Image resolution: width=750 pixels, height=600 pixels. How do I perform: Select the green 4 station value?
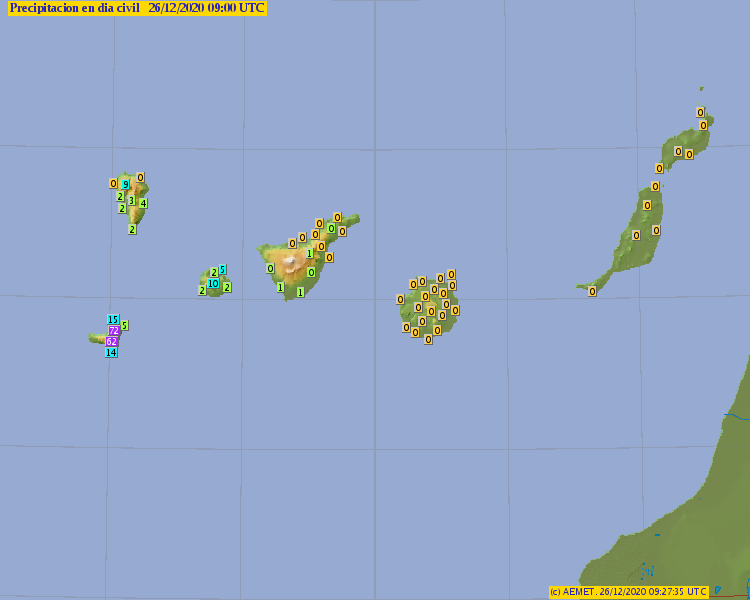[x=143, y=203]
